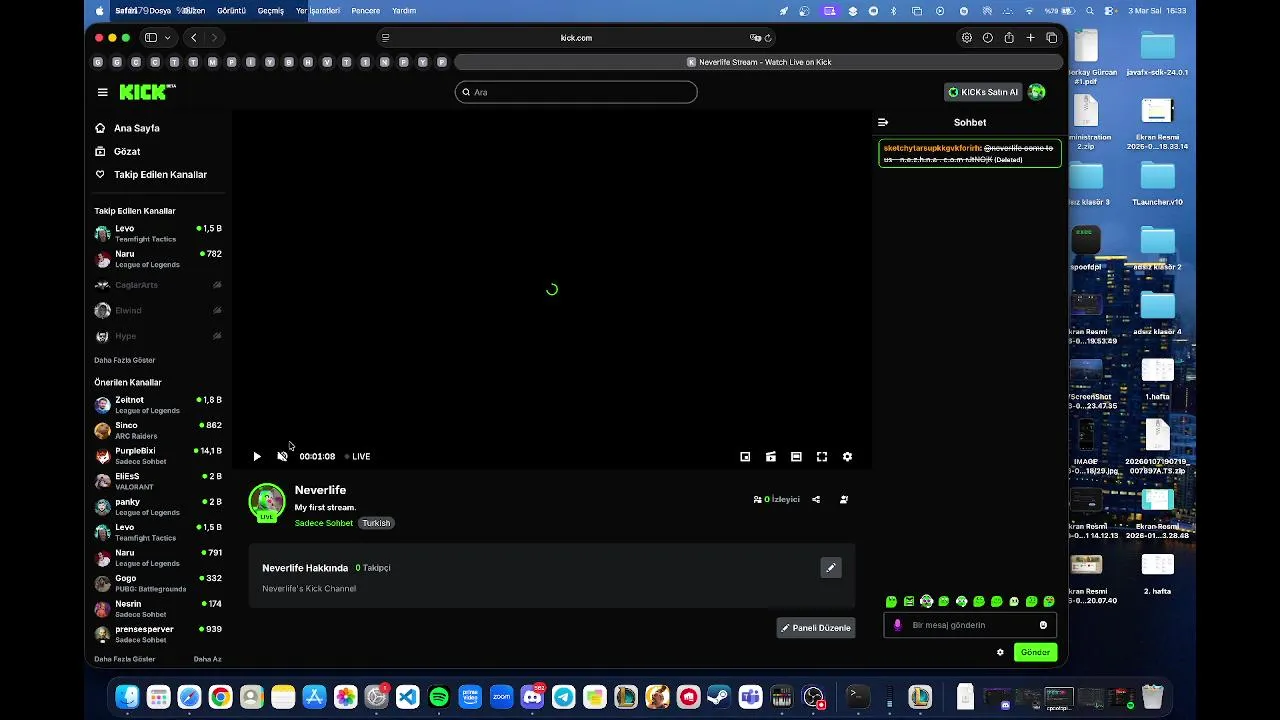The image size is (1280, 720).
Task: Open the Kick hamburger sidebar menu
Action: click(102, 92)
